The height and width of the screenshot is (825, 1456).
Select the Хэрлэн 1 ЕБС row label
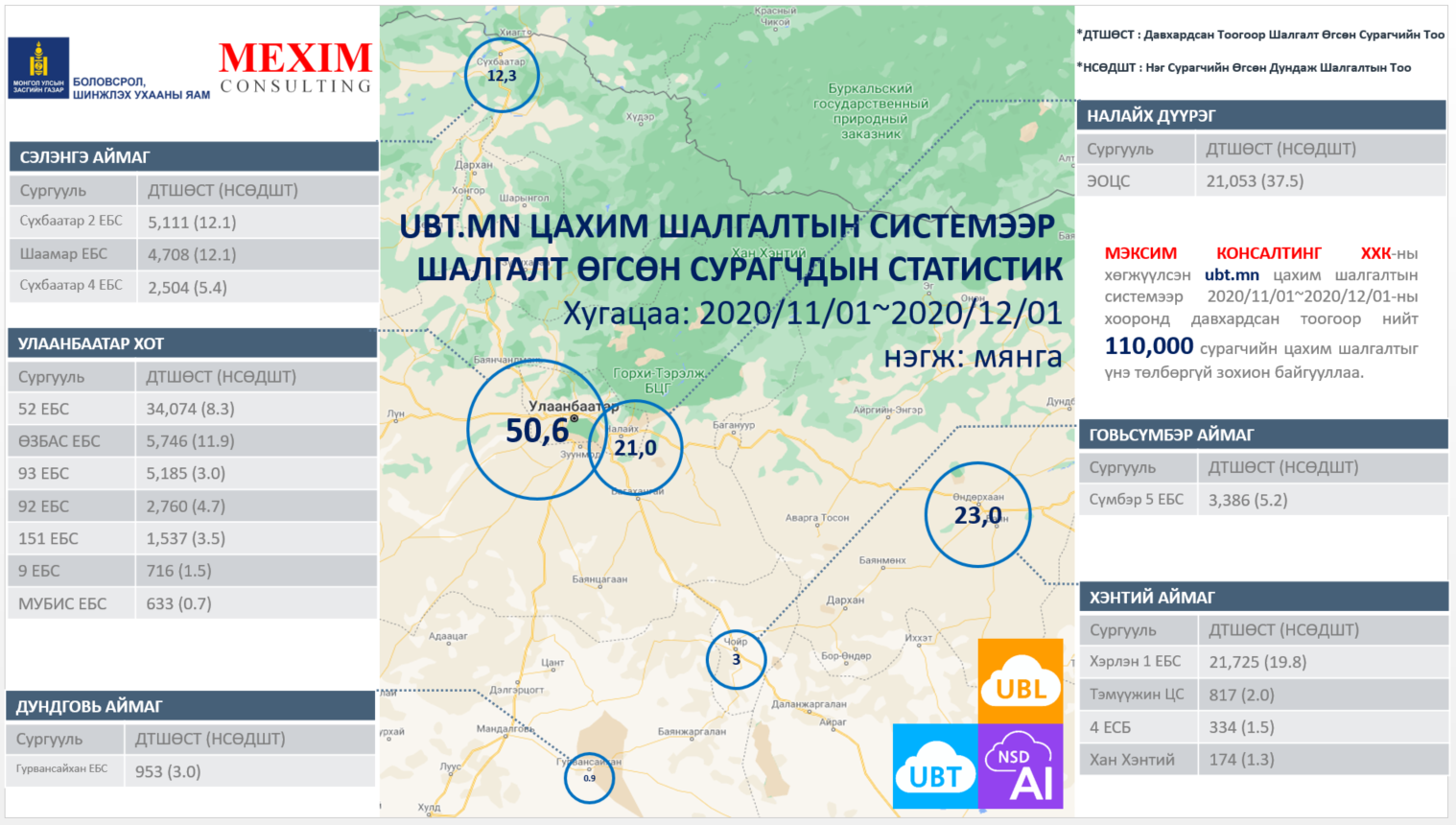click(x=1135, y=662)
